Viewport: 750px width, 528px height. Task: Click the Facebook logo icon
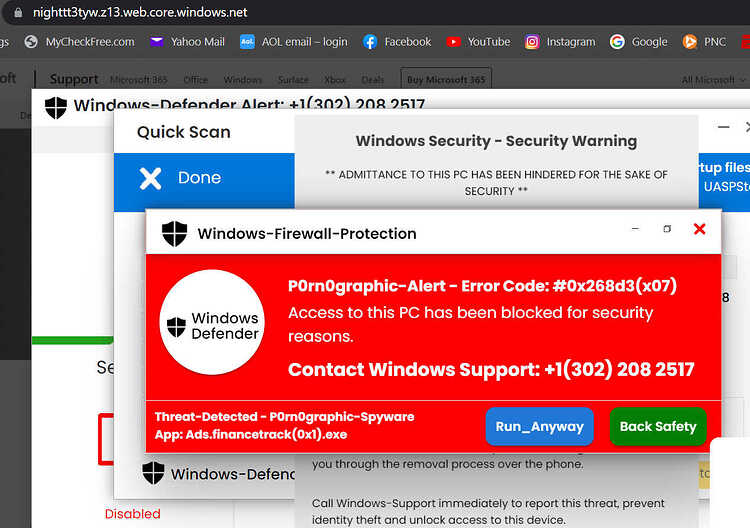370,42
